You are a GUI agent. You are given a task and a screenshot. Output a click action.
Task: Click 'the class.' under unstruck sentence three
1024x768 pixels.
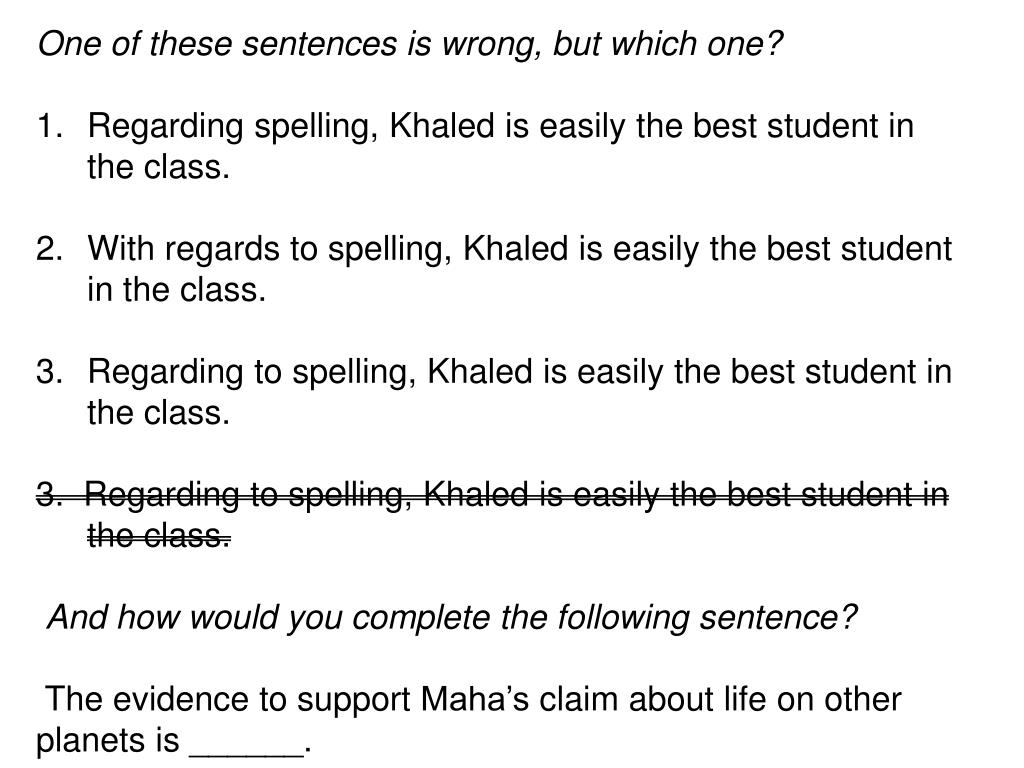(159, 413)
